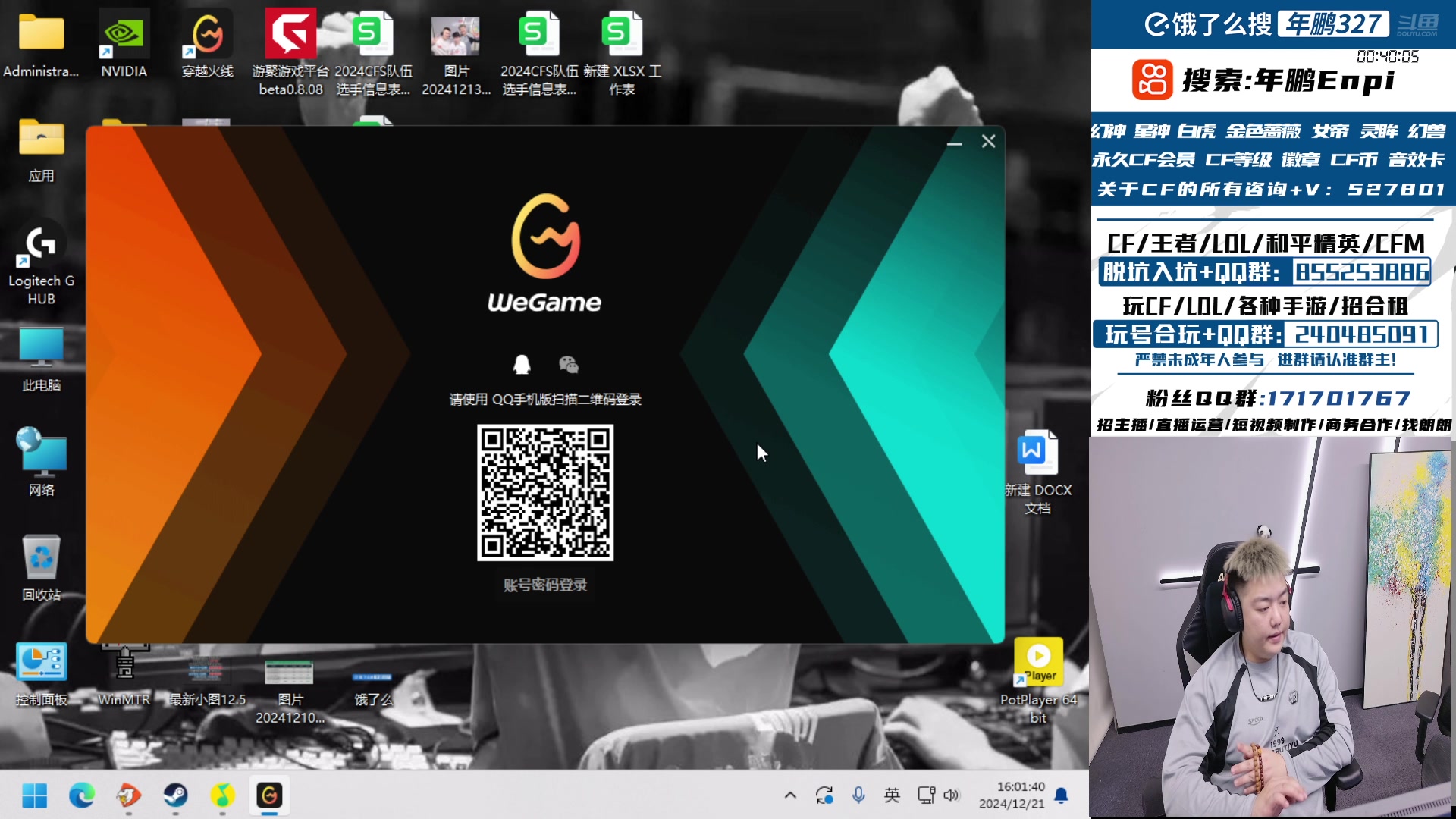Screen dimensions: 1456x819
Task: Minimize the WeGame login window
Action: 955,142
